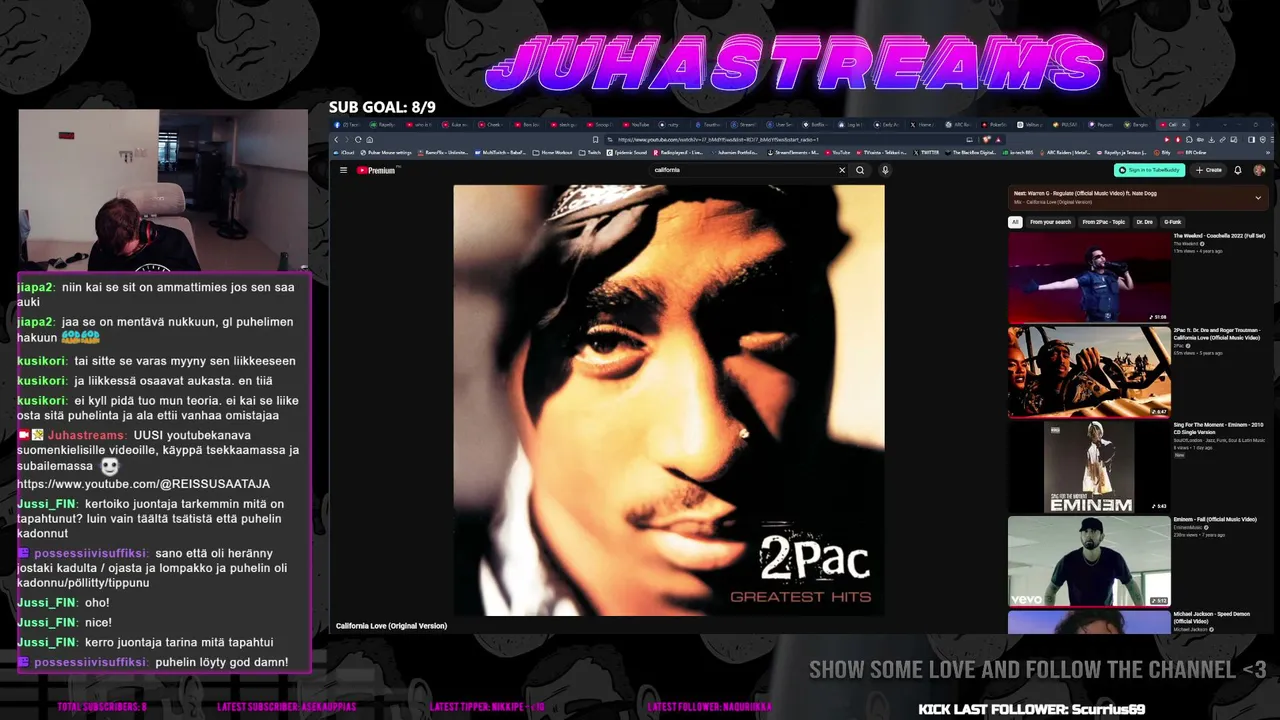Viewport: 1280px width, 720px height.
Task: Start voice search with the microphone
Action: tap(885, 170)
